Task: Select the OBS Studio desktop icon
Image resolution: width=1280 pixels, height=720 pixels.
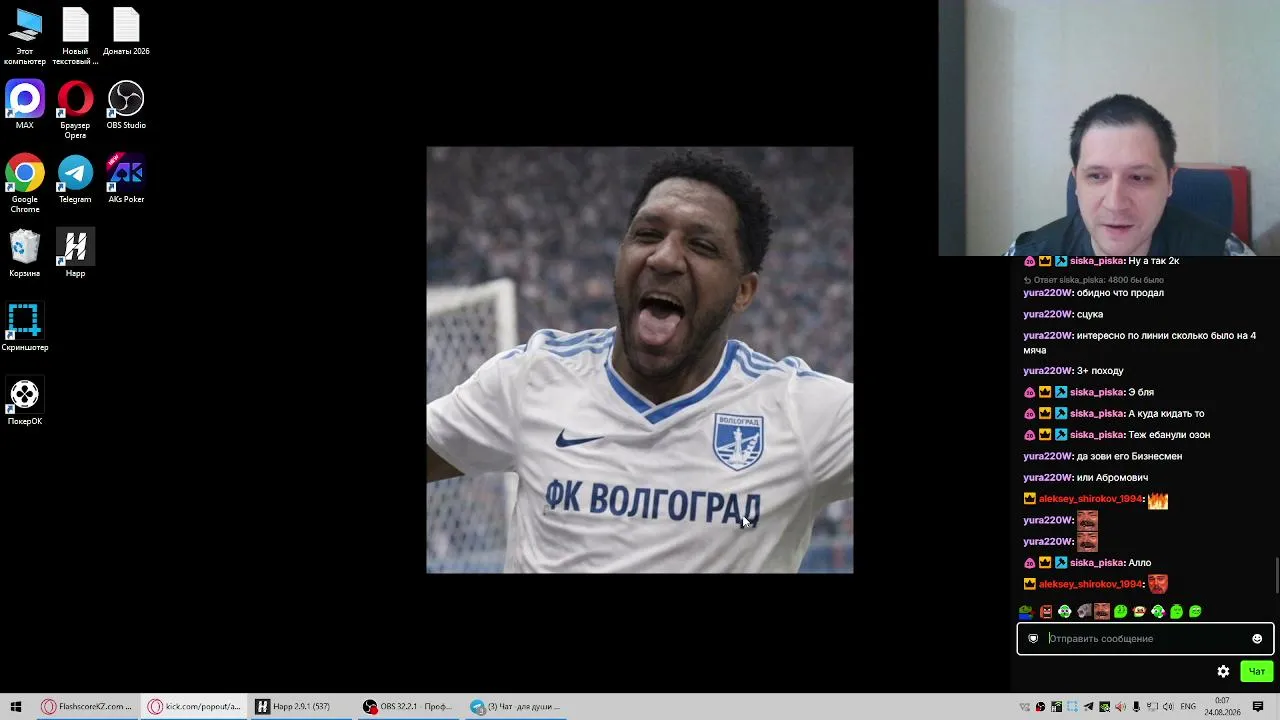Action: point(126,105)
